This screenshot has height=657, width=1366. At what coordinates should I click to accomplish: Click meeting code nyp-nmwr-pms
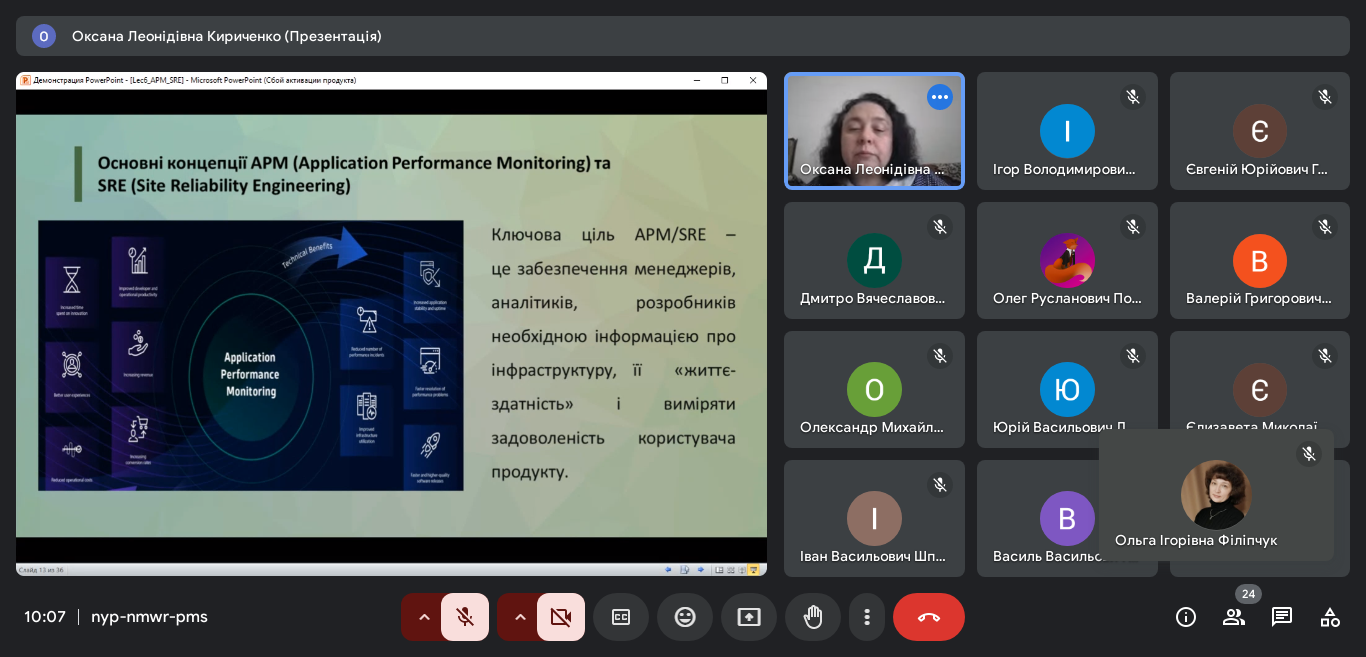[x=149, y=617]
